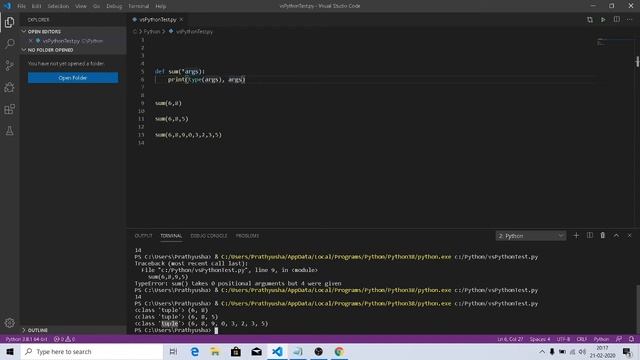Screen dimensions: 640x360
Task: Open the Help menu
Action: (x=160, y=6)
